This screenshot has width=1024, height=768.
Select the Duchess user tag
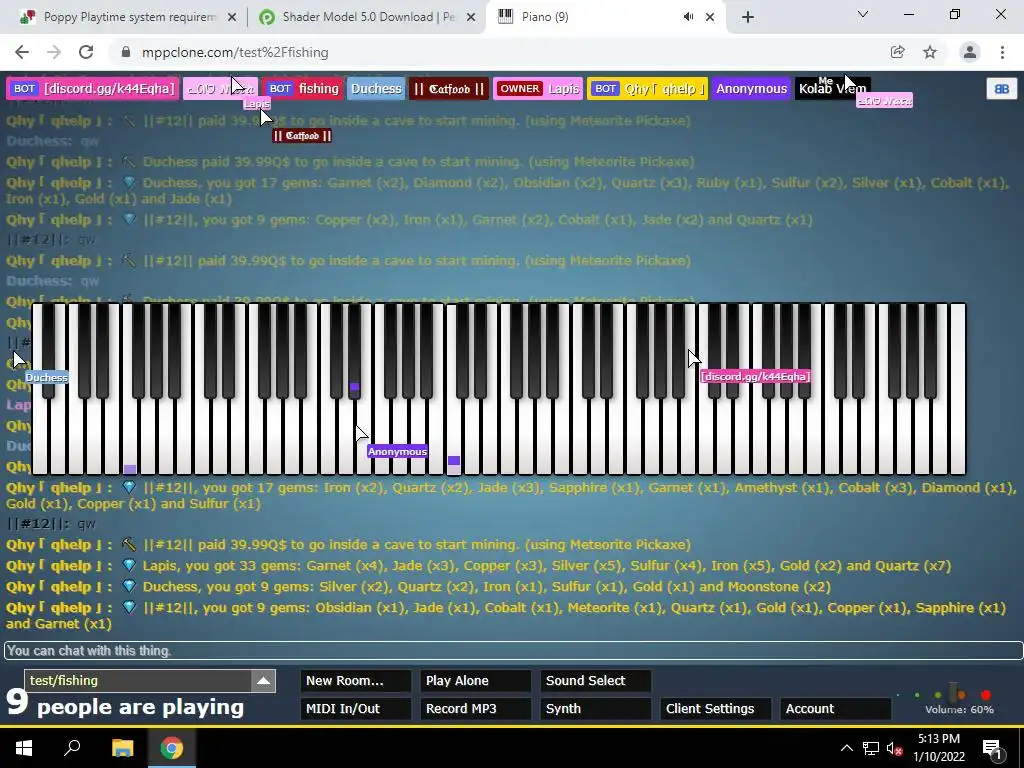pyautogui.click(x=376, y=89)
